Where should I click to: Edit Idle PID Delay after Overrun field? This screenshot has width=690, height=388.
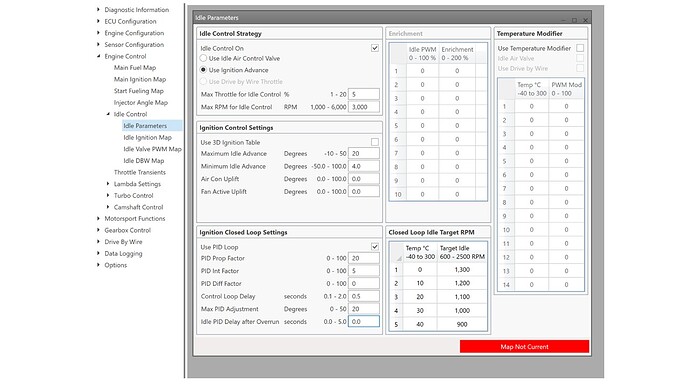(363, 322)
